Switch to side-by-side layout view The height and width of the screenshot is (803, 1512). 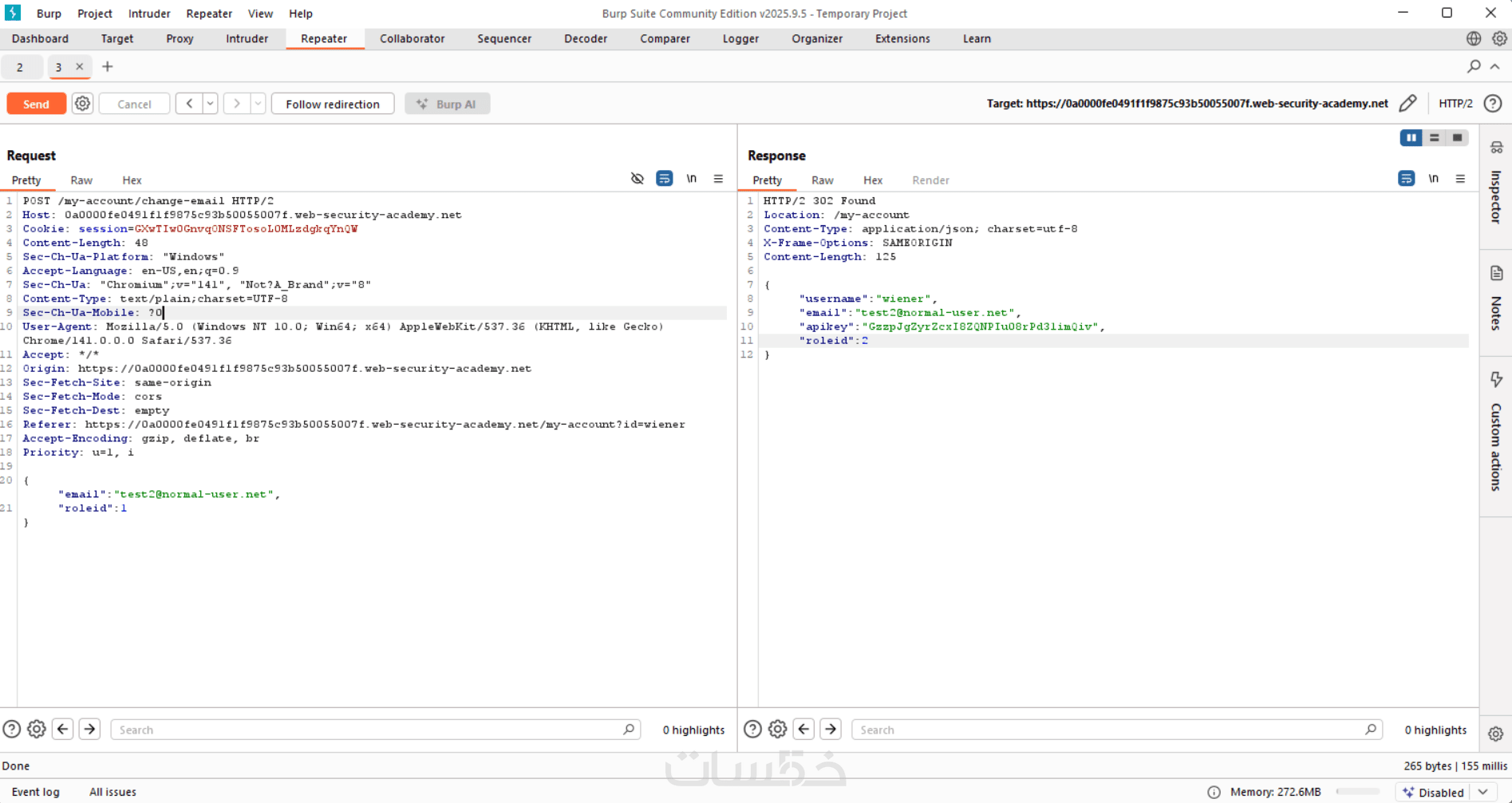[1411, 138]
